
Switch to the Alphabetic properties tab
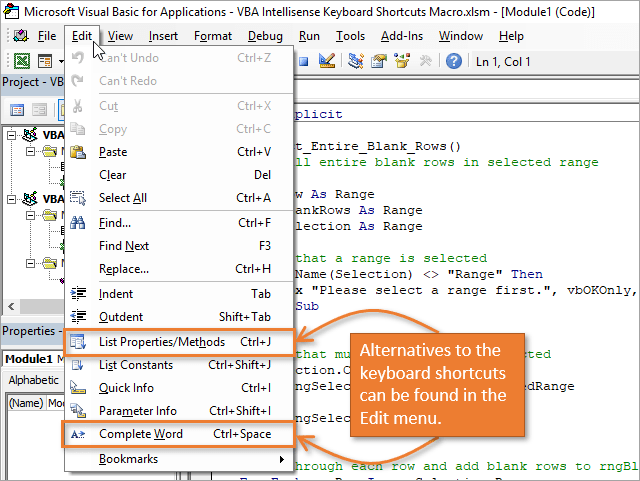34,380
